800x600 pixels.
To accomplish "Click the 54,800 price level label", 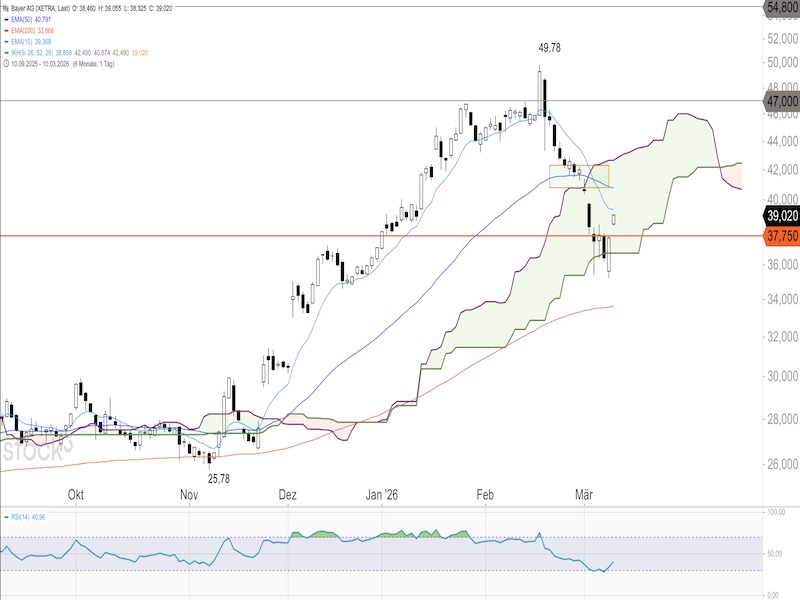I will click(780, 7).
